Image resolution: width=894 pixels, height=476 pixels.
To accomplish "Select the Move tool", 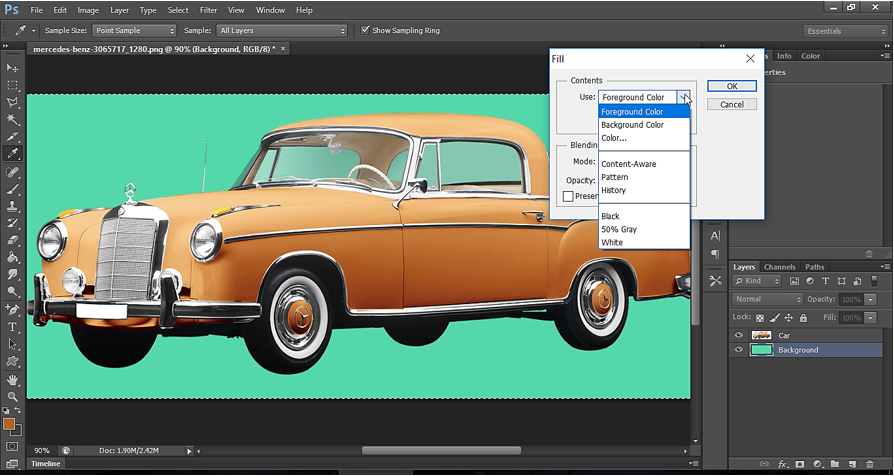I will (12, 68).
